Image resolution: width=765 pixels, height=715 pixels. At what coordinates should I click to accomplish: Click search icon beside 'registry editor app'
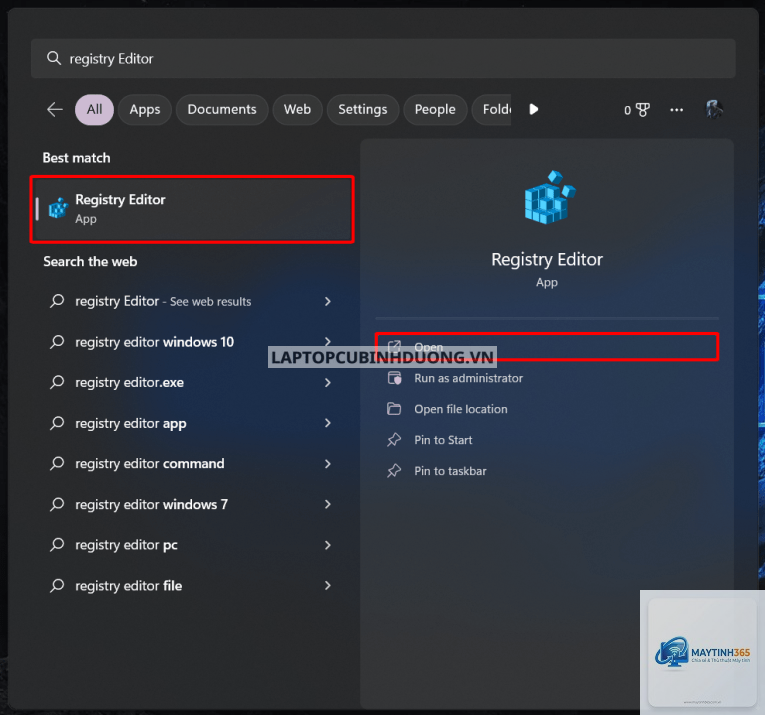pyautogui.click(x=57, y=423)
